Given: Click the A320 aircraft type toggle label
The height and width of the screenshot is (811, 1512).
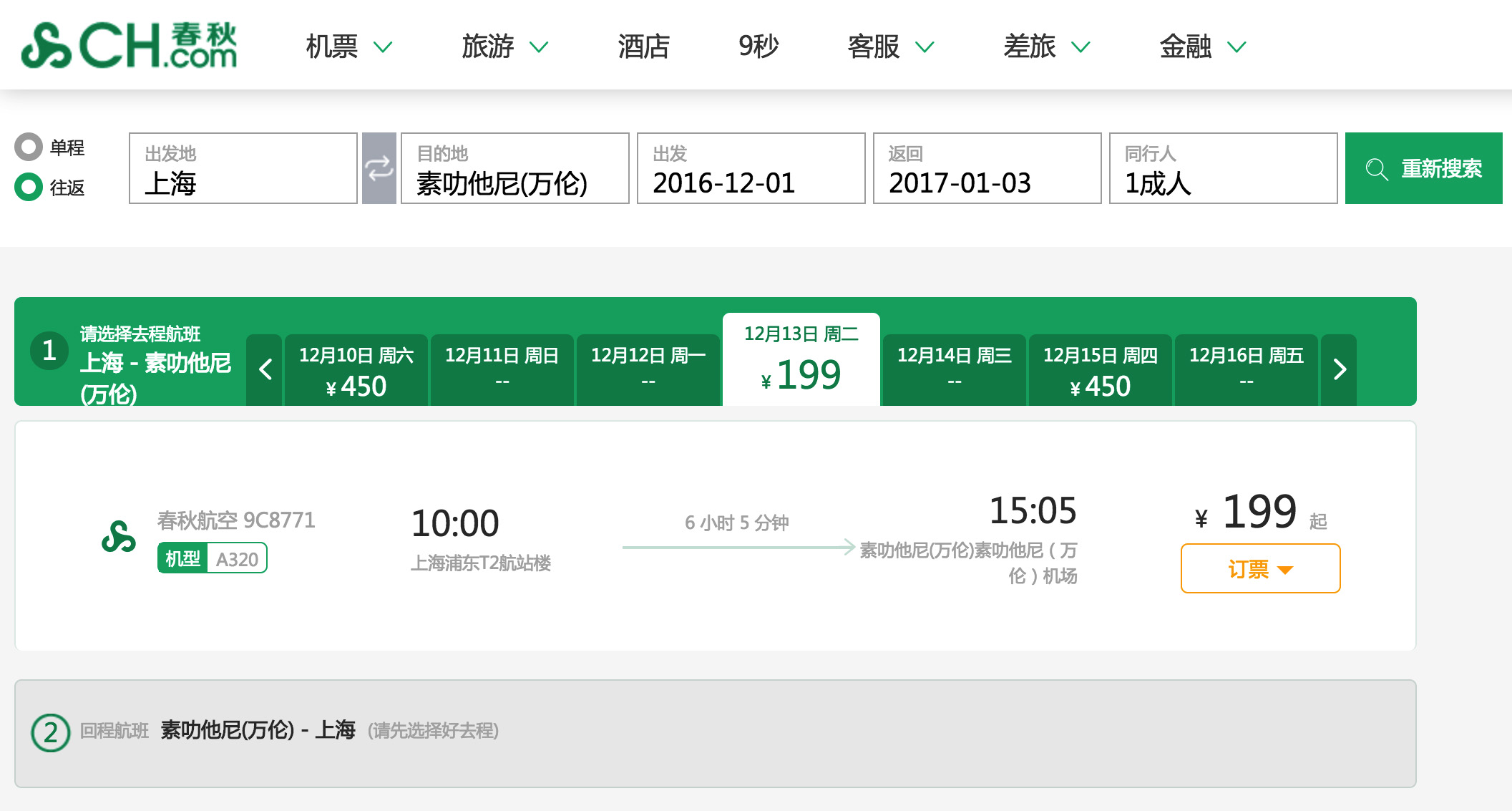Looking at the screenshot, I should tap(212, 558).
